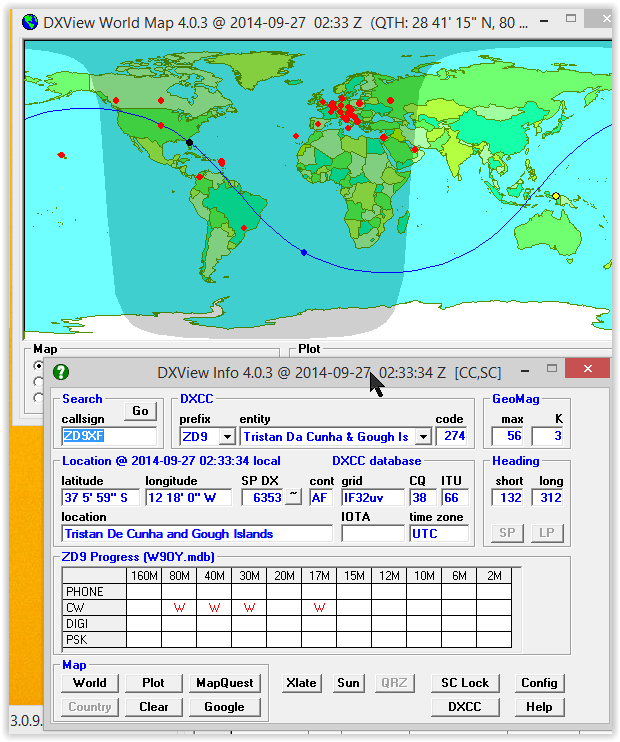This screenshot has width=620, height=742.
Task: Click the CW 40M progress cell
Action: pos(214,608)
